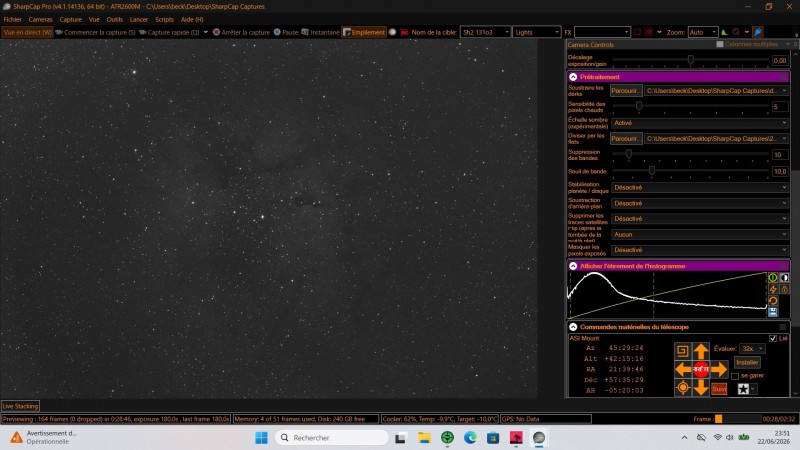Screen dimensions: 800x450
Task: Open the Soustraction d'arrière-plan dropdown
Action: [x=699, y=203]
